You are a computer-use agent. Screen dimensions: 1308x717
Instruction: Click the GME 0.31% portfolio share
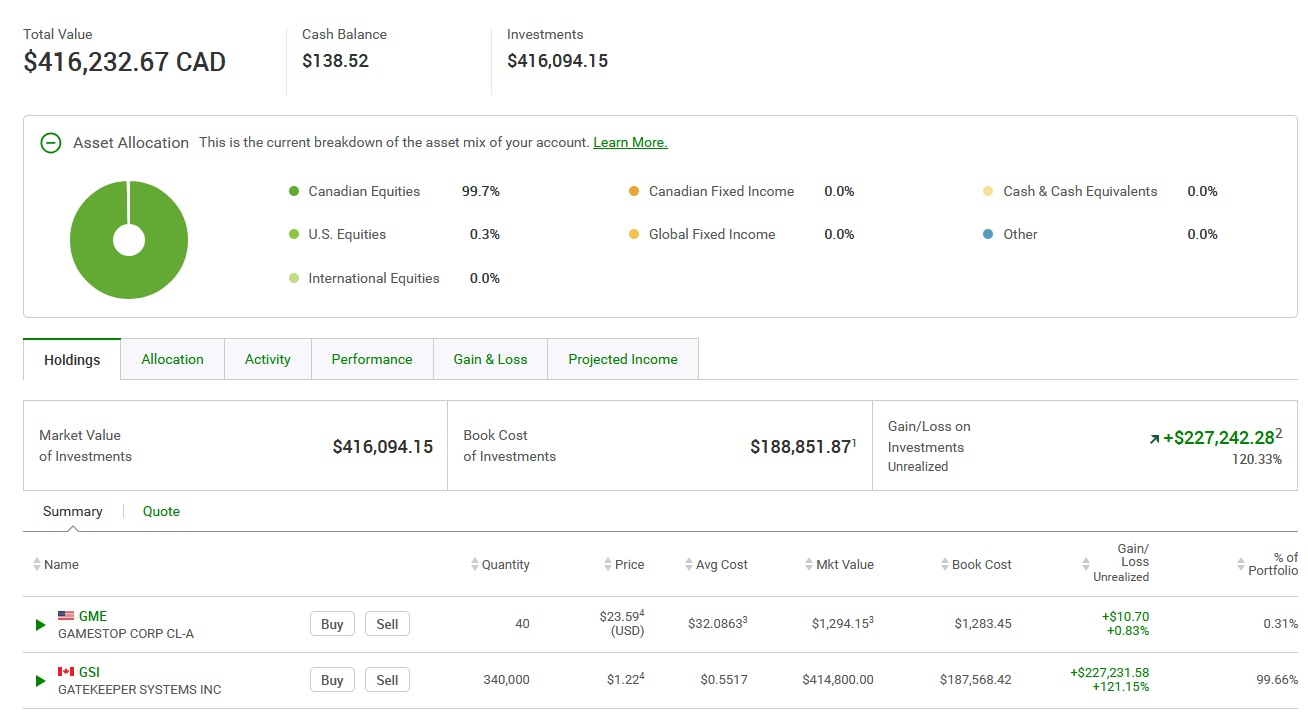pos(1281,624)
